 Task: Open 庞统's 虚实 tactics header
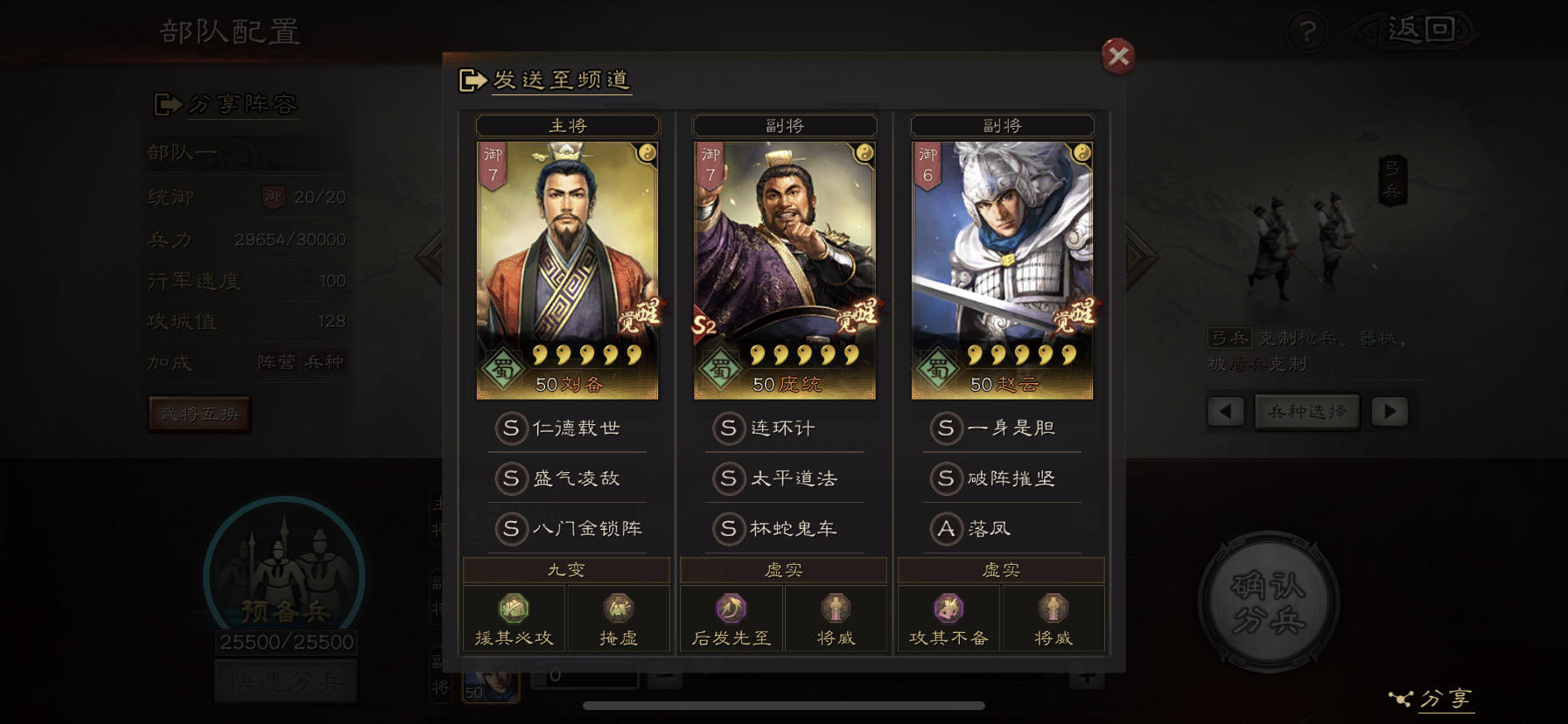(783, 570)
